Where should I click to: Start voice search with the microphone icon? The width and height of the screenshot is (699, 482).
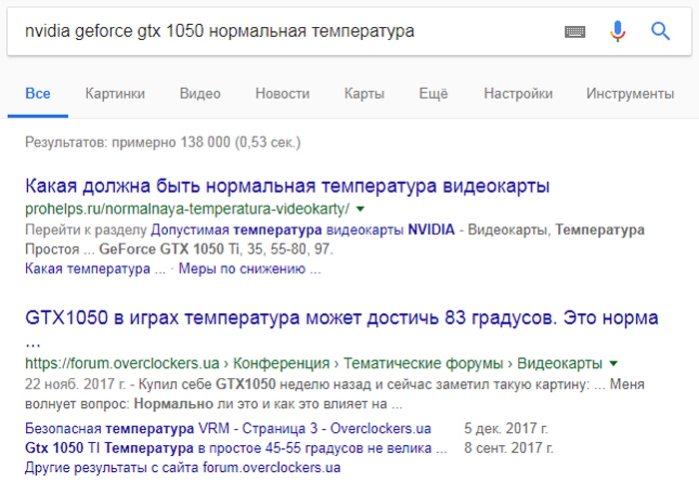617,31
